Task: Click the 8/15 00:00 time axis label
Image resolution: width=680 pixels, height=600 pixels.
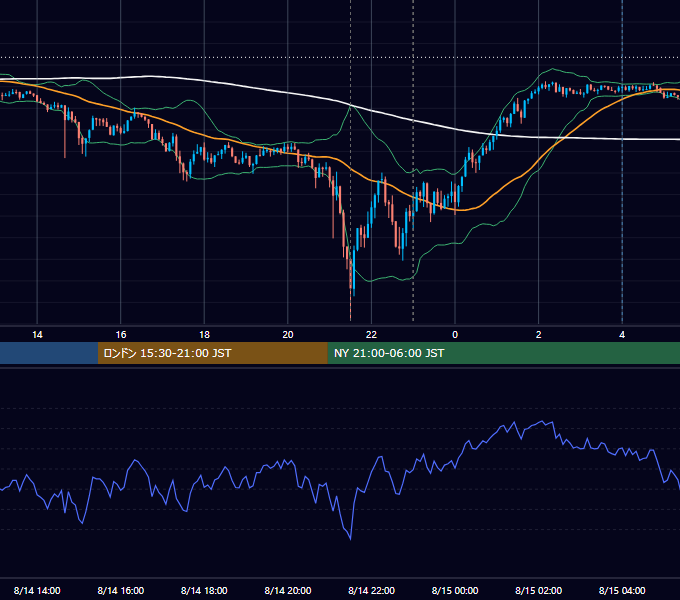Action: [455, 590]
